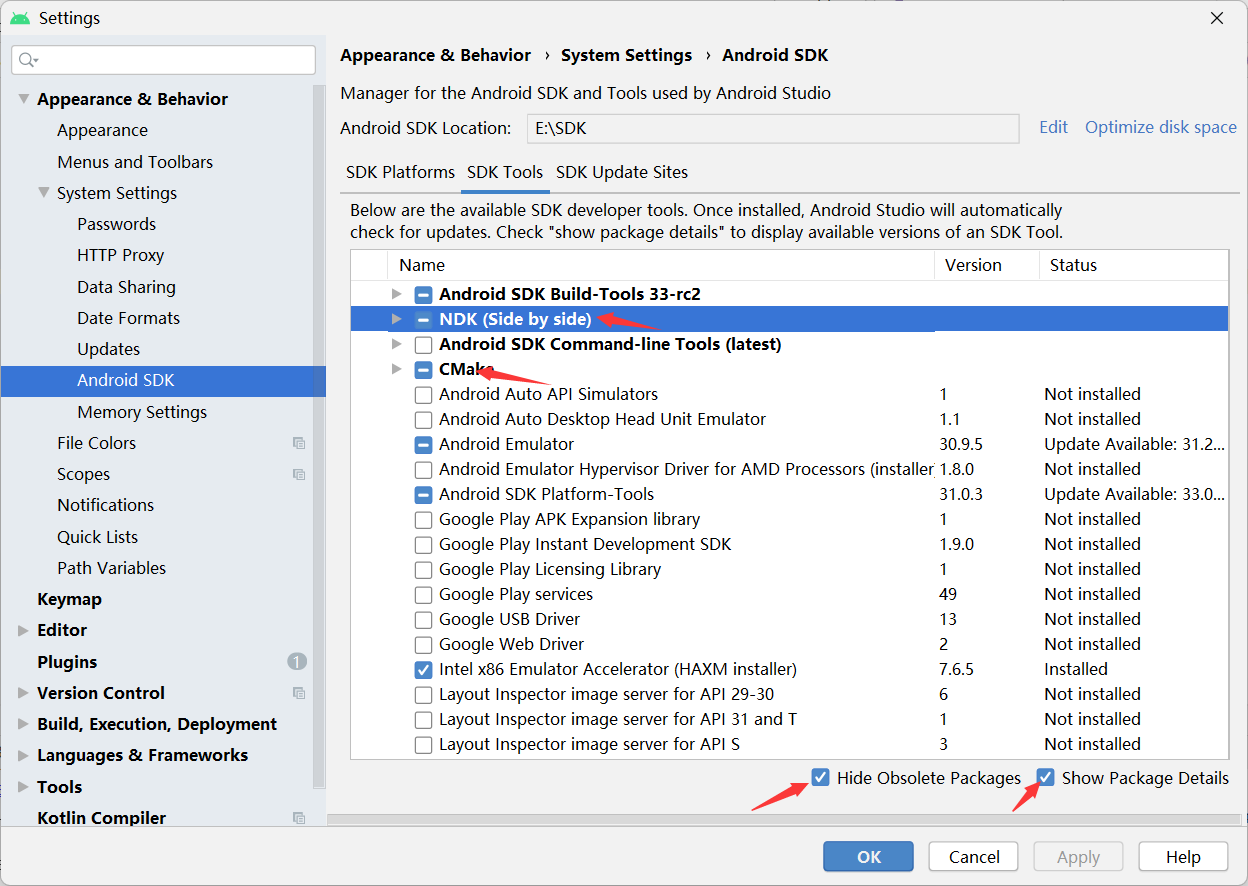Click the settings tree vertical scrollbar
This screenshot has width=1248, height=886.
click(319, 435)
